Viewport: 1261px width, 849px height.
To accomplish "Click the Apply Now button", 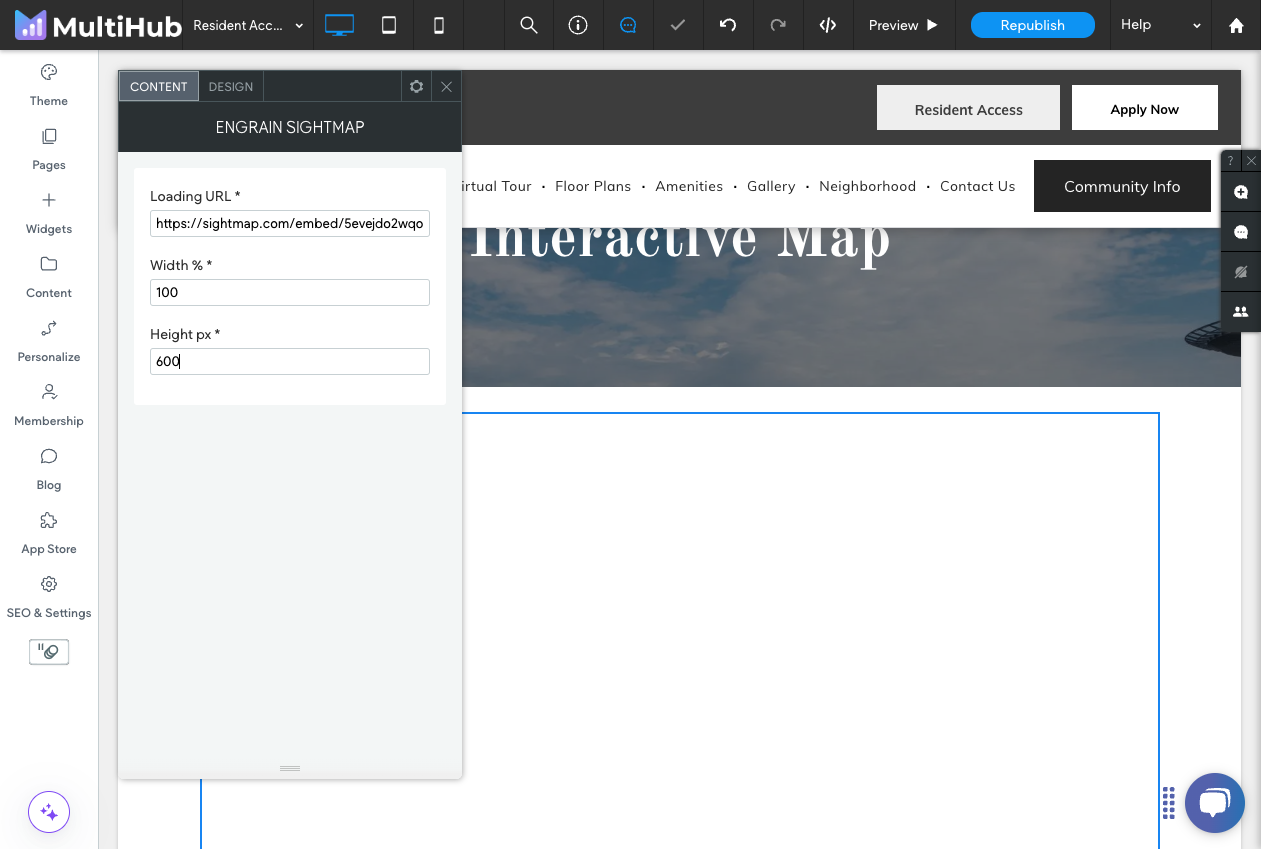I will pyautogui.click(x=1145, y=108).
